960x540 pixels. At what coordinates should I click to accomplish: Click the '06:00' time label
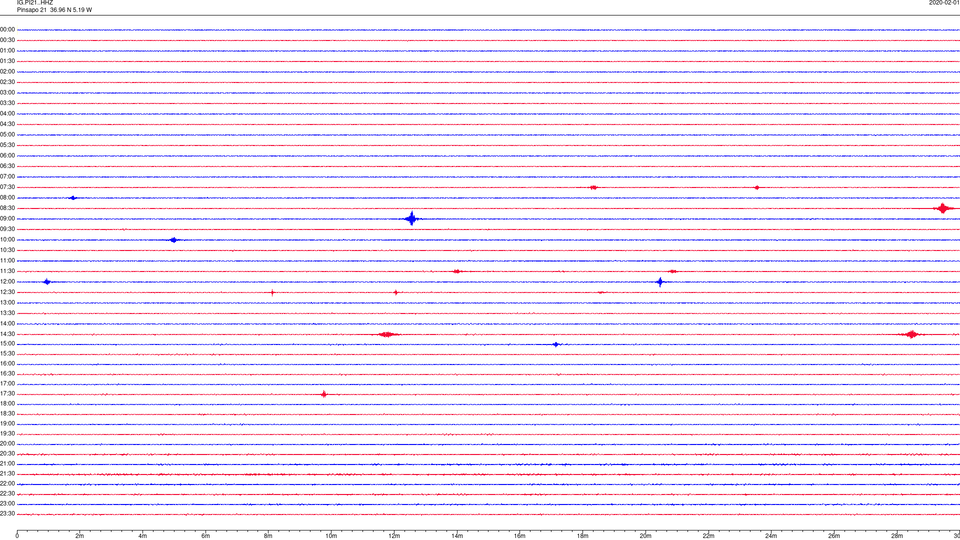click(7, 156)
